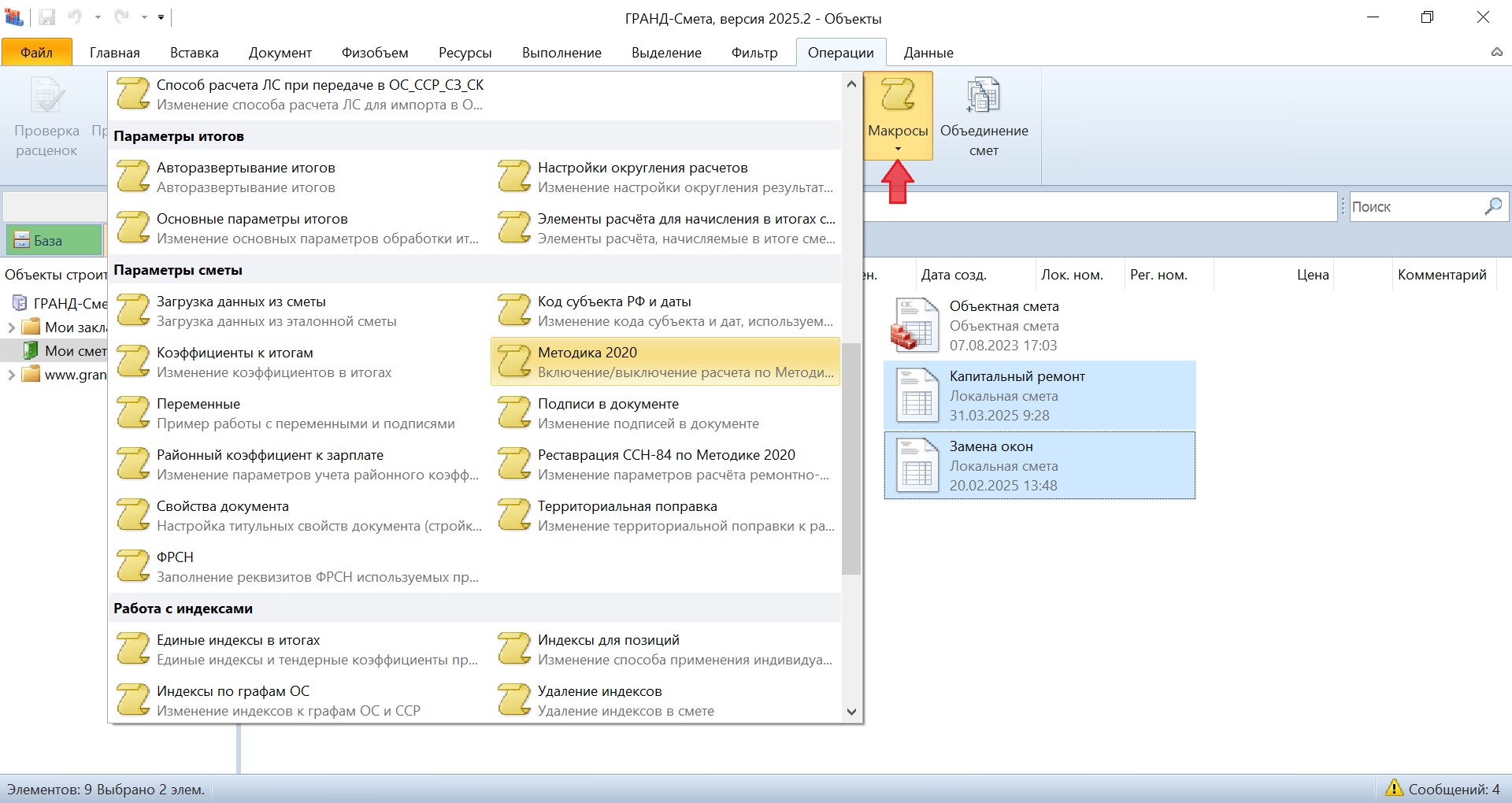
Task: Switch to the Вставка ribbon tab
Action: (x=194, y=53)
